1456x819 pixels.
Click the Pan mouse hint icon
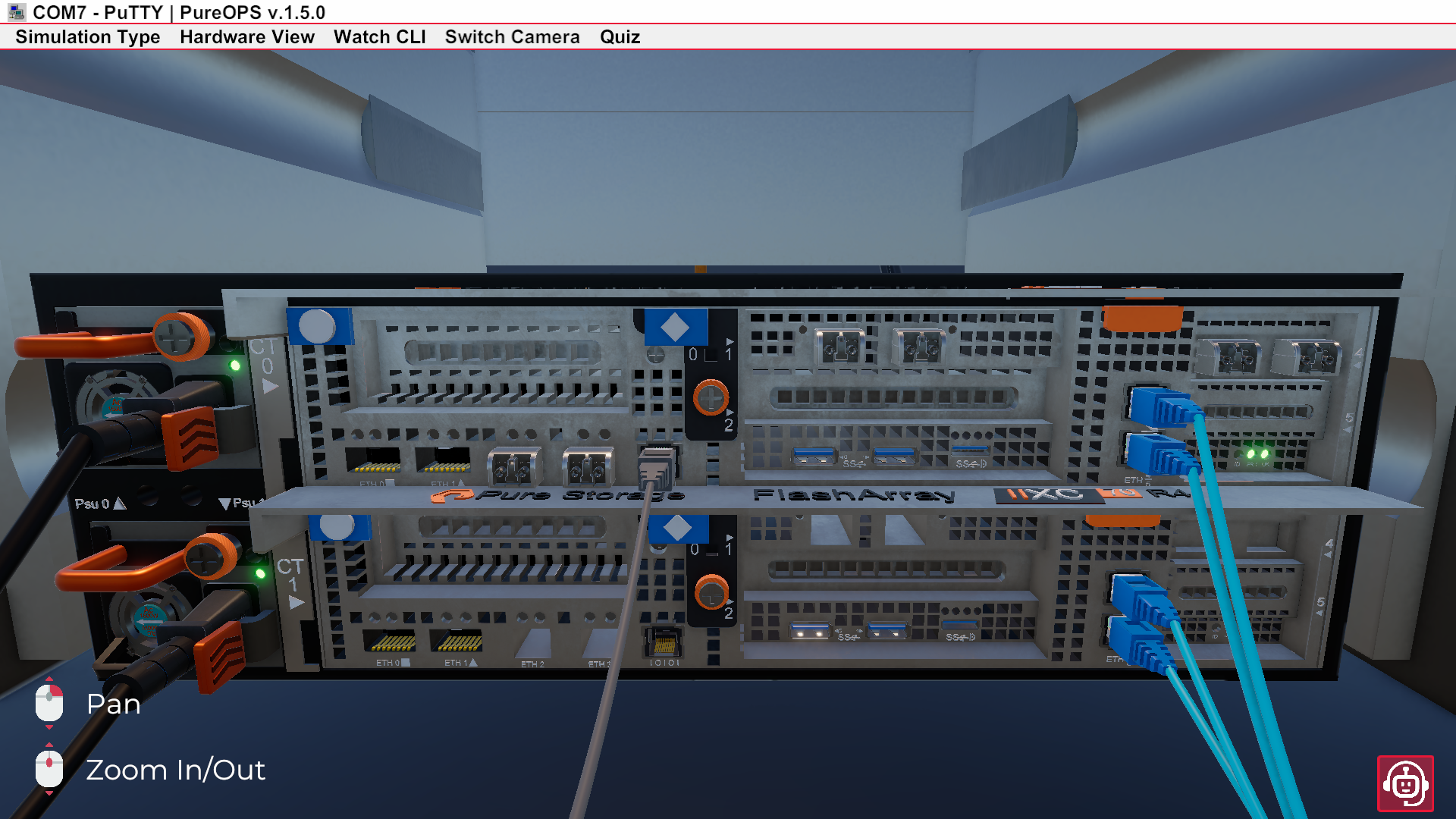click(x=49, y=703)
